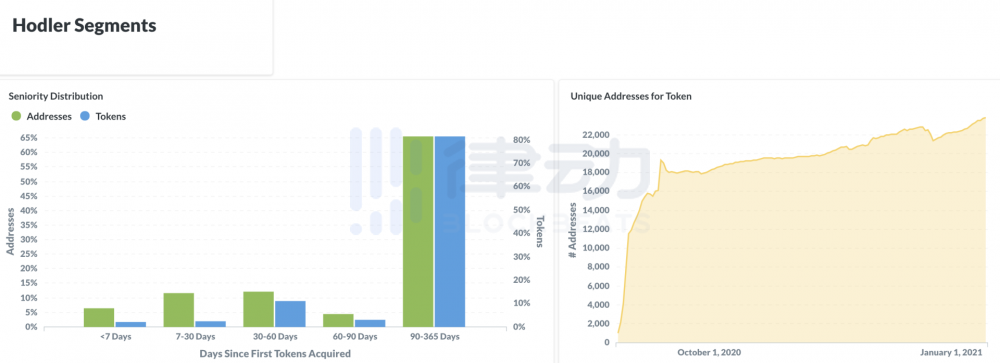
Task: Click the green <7 Days addresses bar
Action: click(99, 318)
